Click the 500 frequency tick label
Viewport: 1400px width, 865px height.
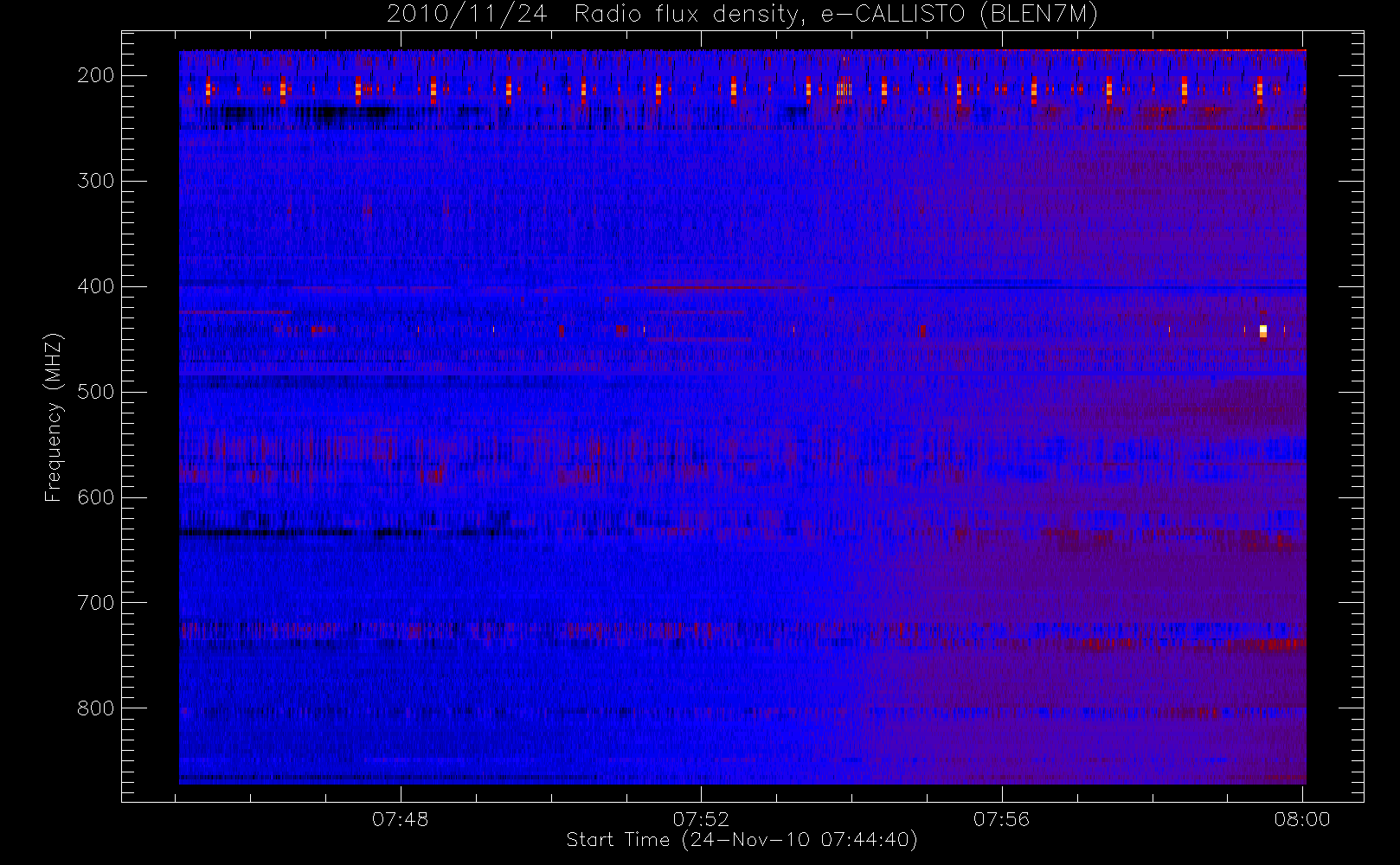[96, 392]
